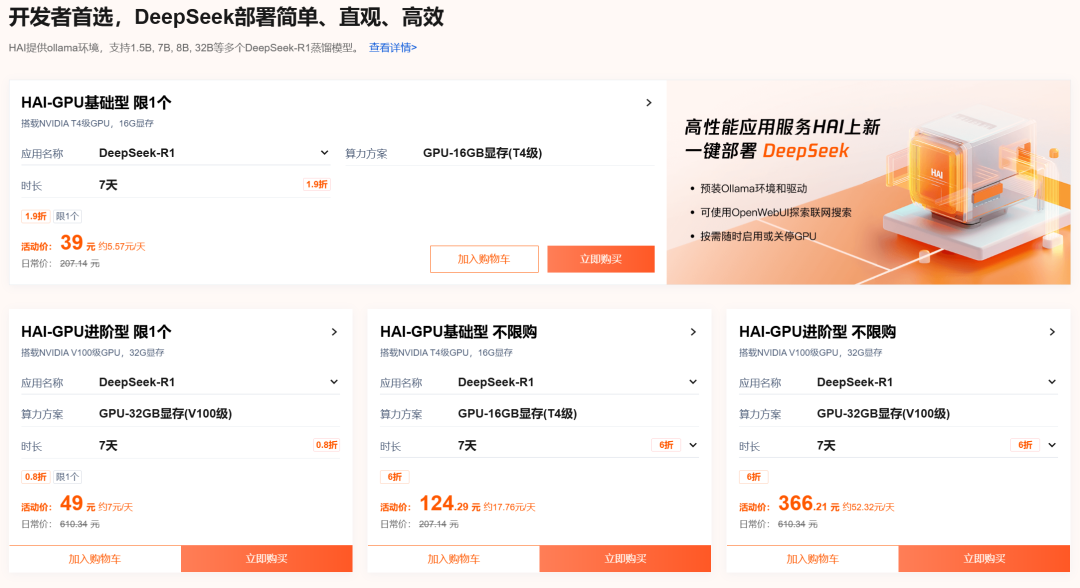This screenshot has width=1080, height=588.
Task: Open HAI-GPU基础型 限1个 card arrow
Action: tap(649, 103)
